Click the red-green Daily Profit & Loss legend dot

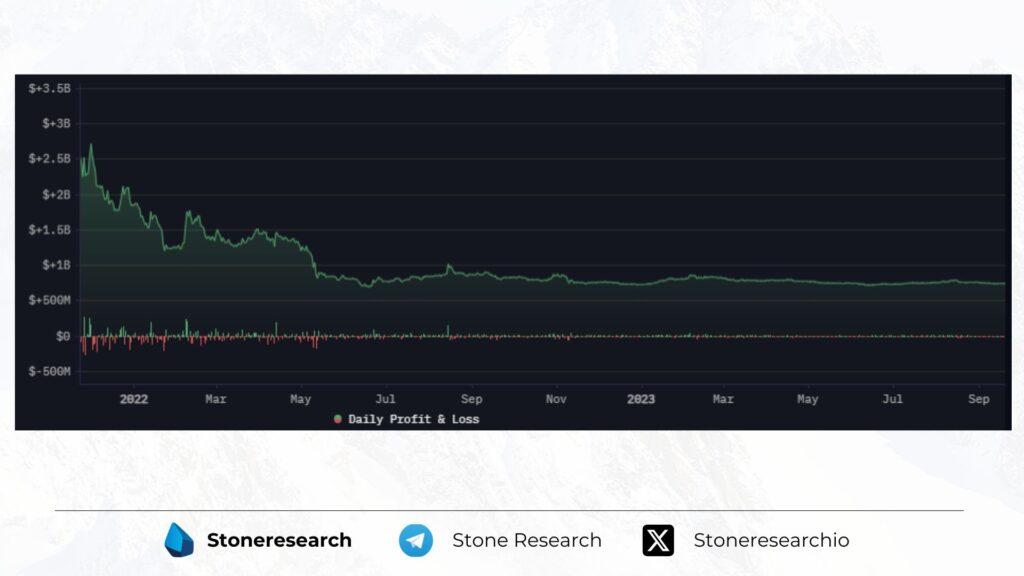click(x=338, y=420)
